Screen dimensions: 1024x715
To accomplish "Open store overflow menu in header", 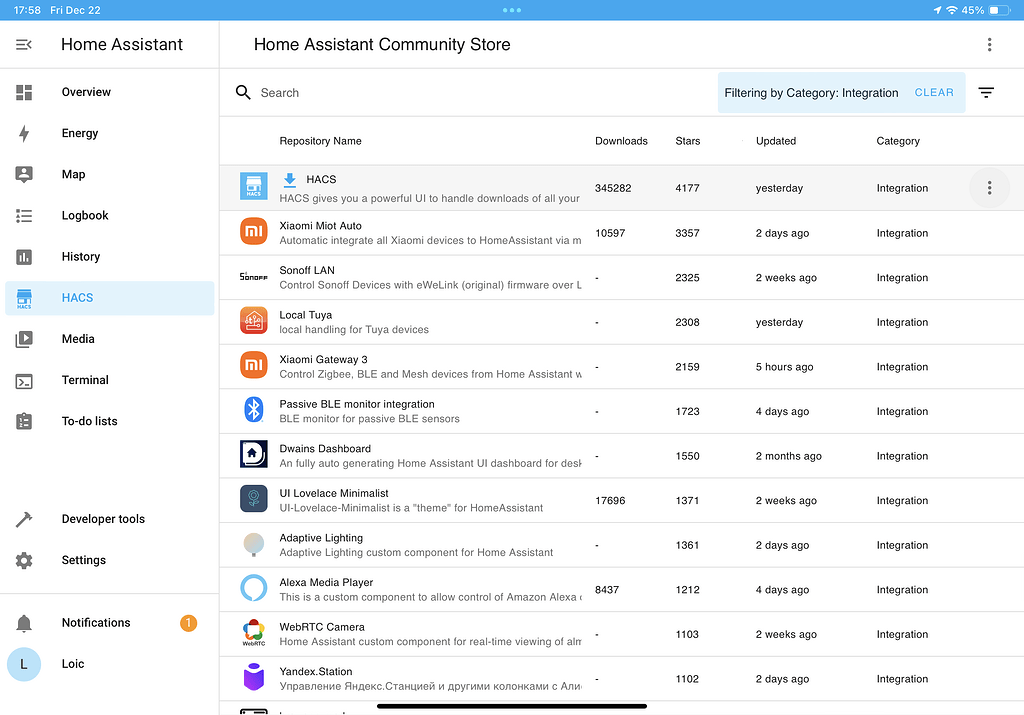I will (989, 45).
